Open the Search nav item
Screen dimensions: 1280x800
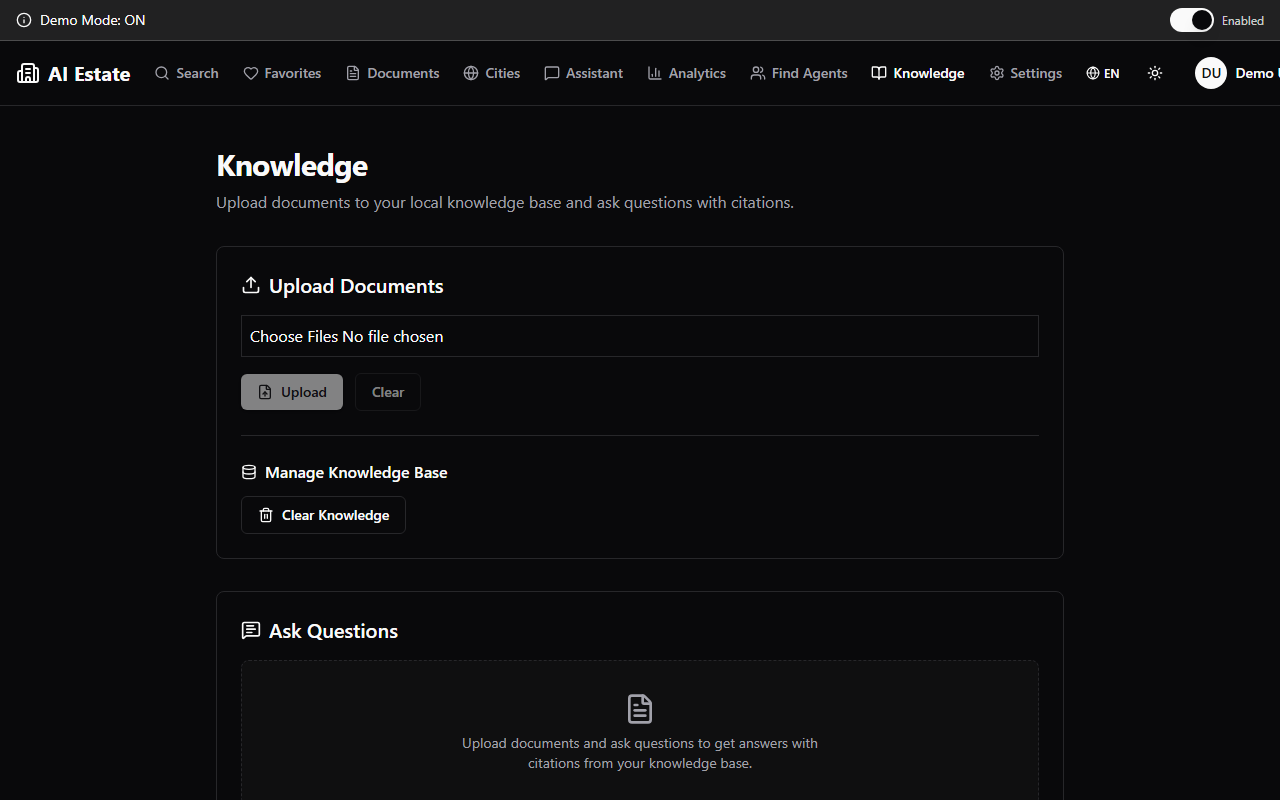pos(187,73)
